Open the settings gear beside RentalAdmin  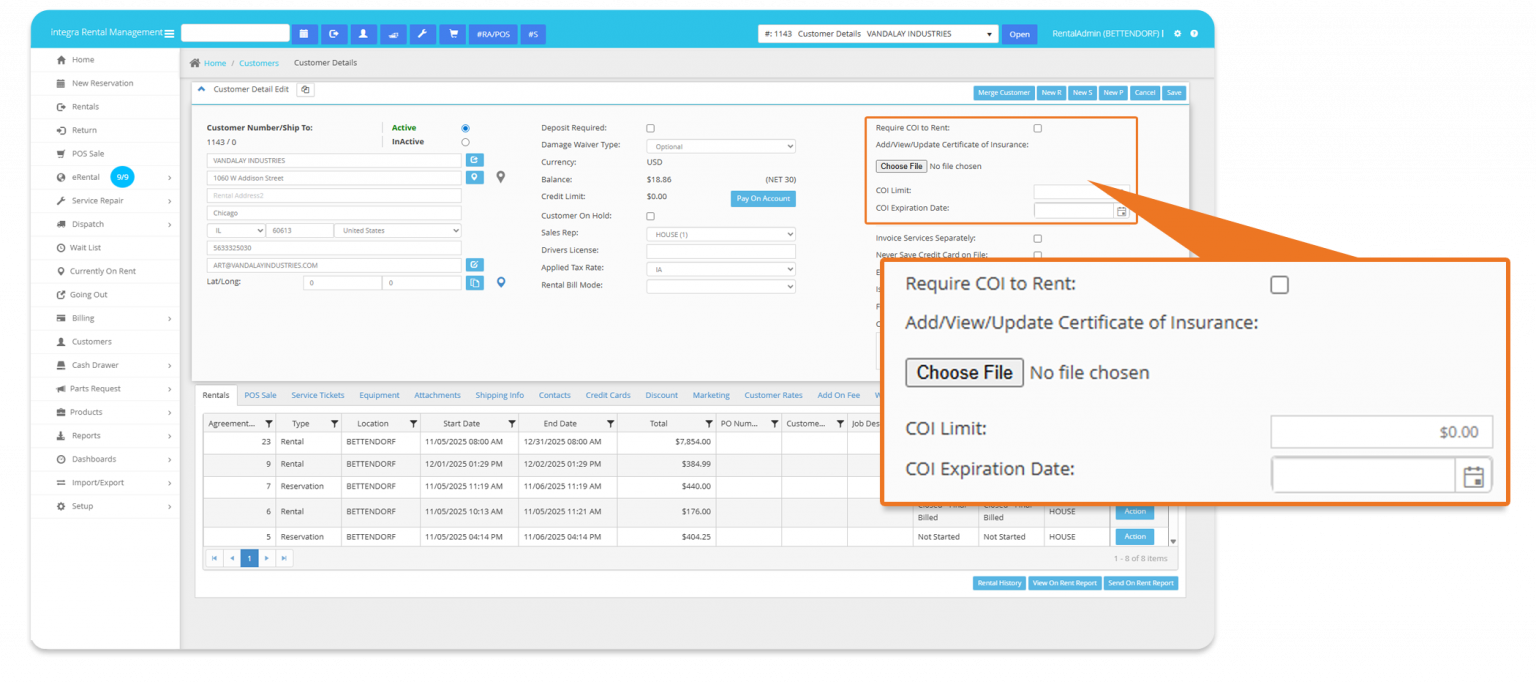1177,34
